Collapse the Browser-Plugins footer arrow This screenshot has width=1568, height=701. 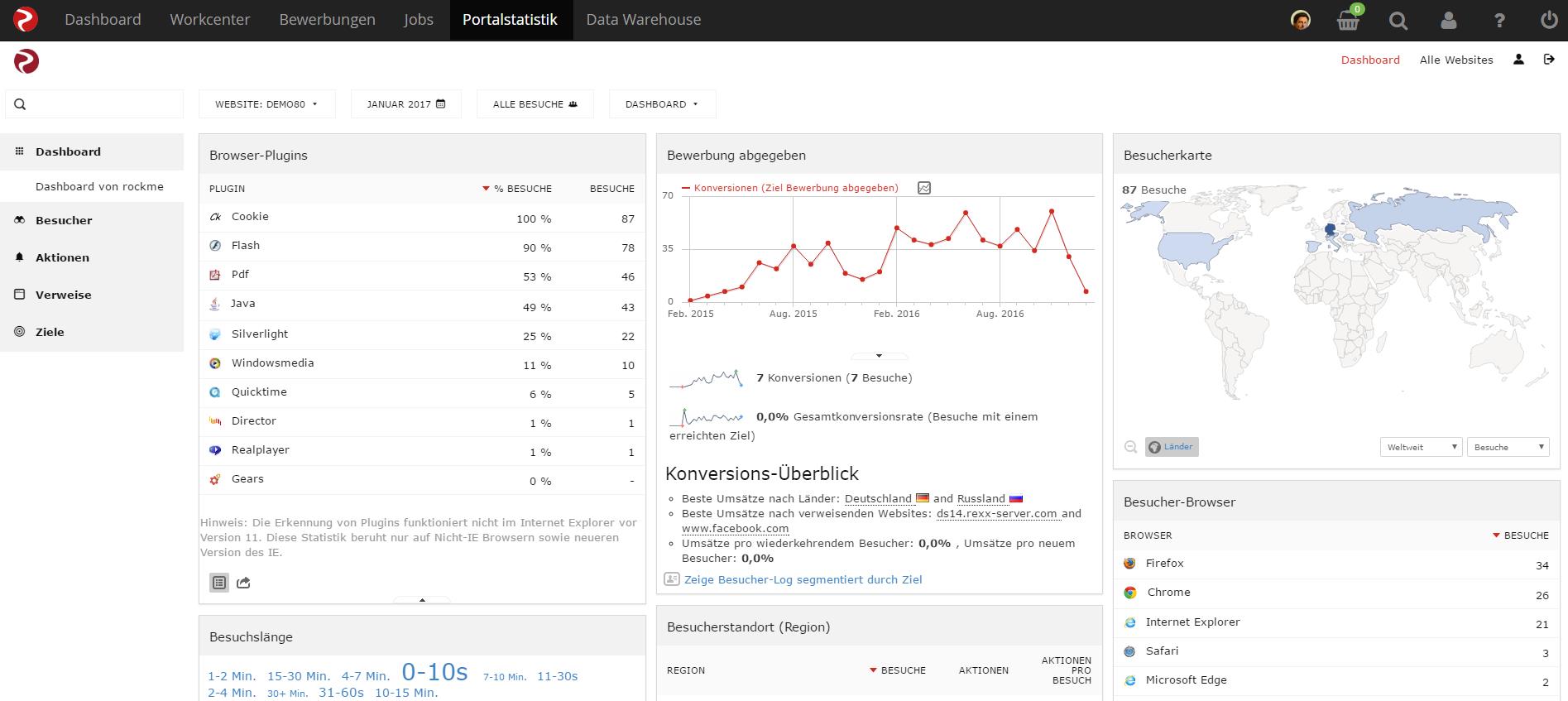tap(422, 600)
